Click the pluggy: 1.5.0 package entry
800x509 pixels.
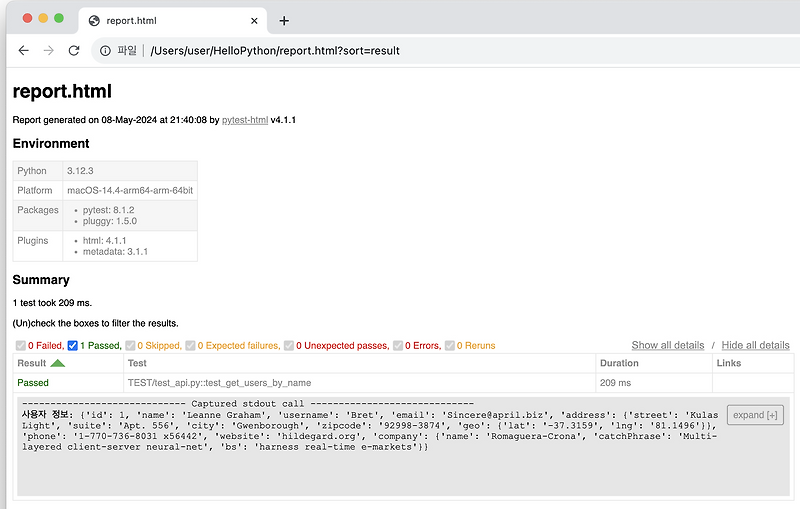[x=110, y=221]
